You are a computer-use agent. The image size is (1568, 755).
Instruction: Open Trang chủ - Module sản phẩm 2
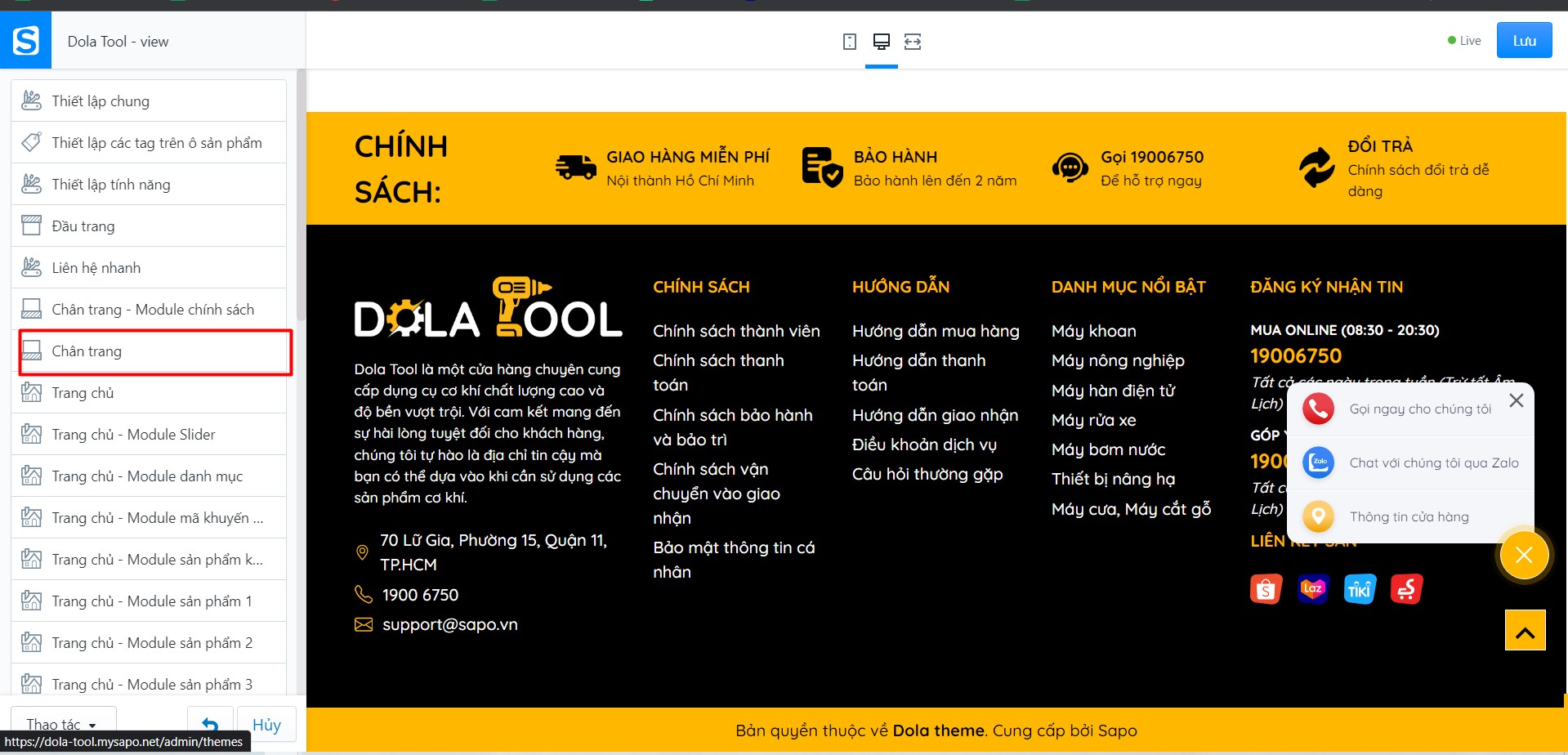pyautogui.click(x=149, y=642)
